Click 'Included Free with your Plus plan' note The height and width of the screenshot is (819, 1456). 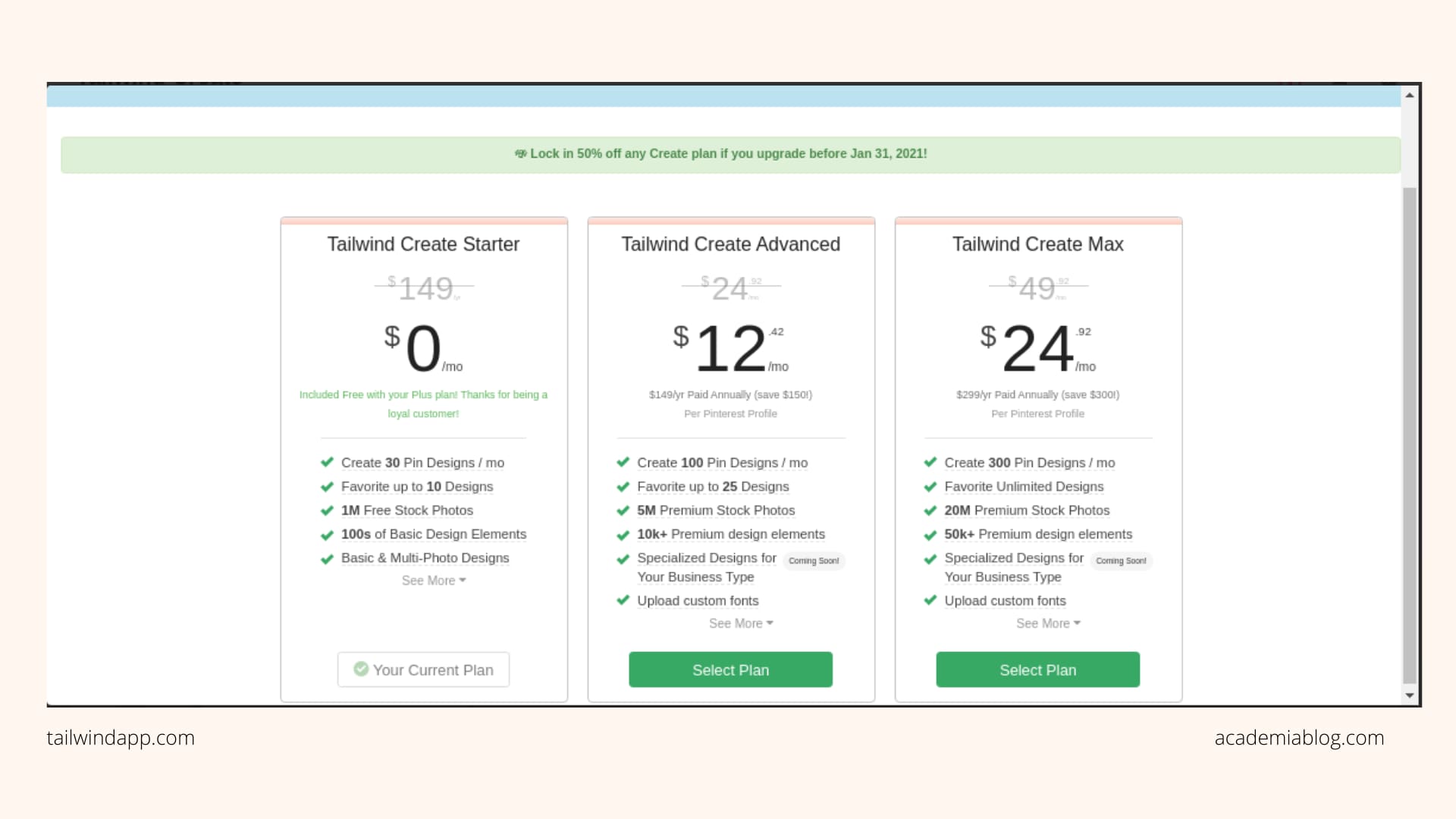423,404
